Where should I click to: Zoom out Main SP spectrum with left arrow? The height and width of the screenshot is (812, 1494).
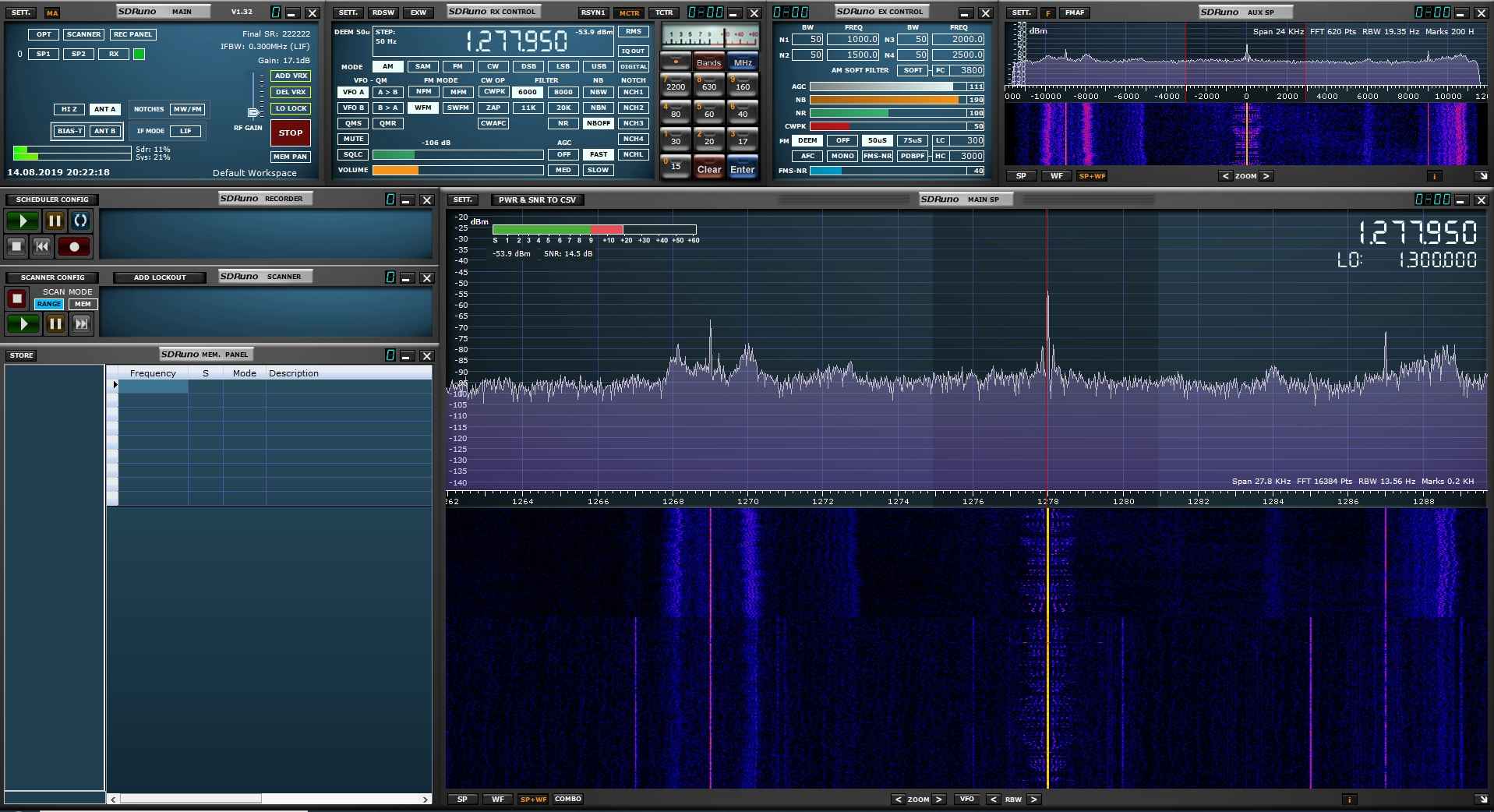point(899,799)
